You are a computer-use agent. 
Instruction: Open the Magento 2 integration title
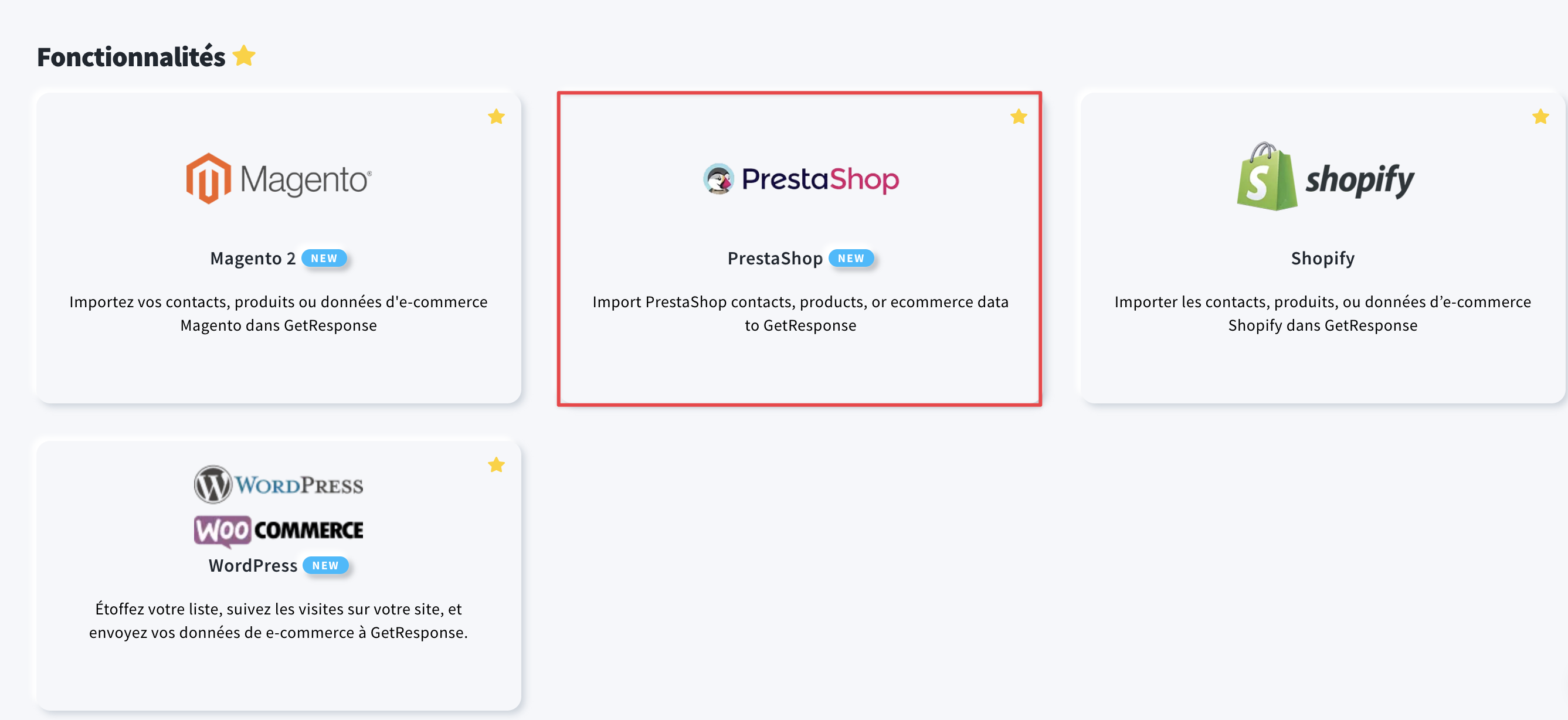253,258
